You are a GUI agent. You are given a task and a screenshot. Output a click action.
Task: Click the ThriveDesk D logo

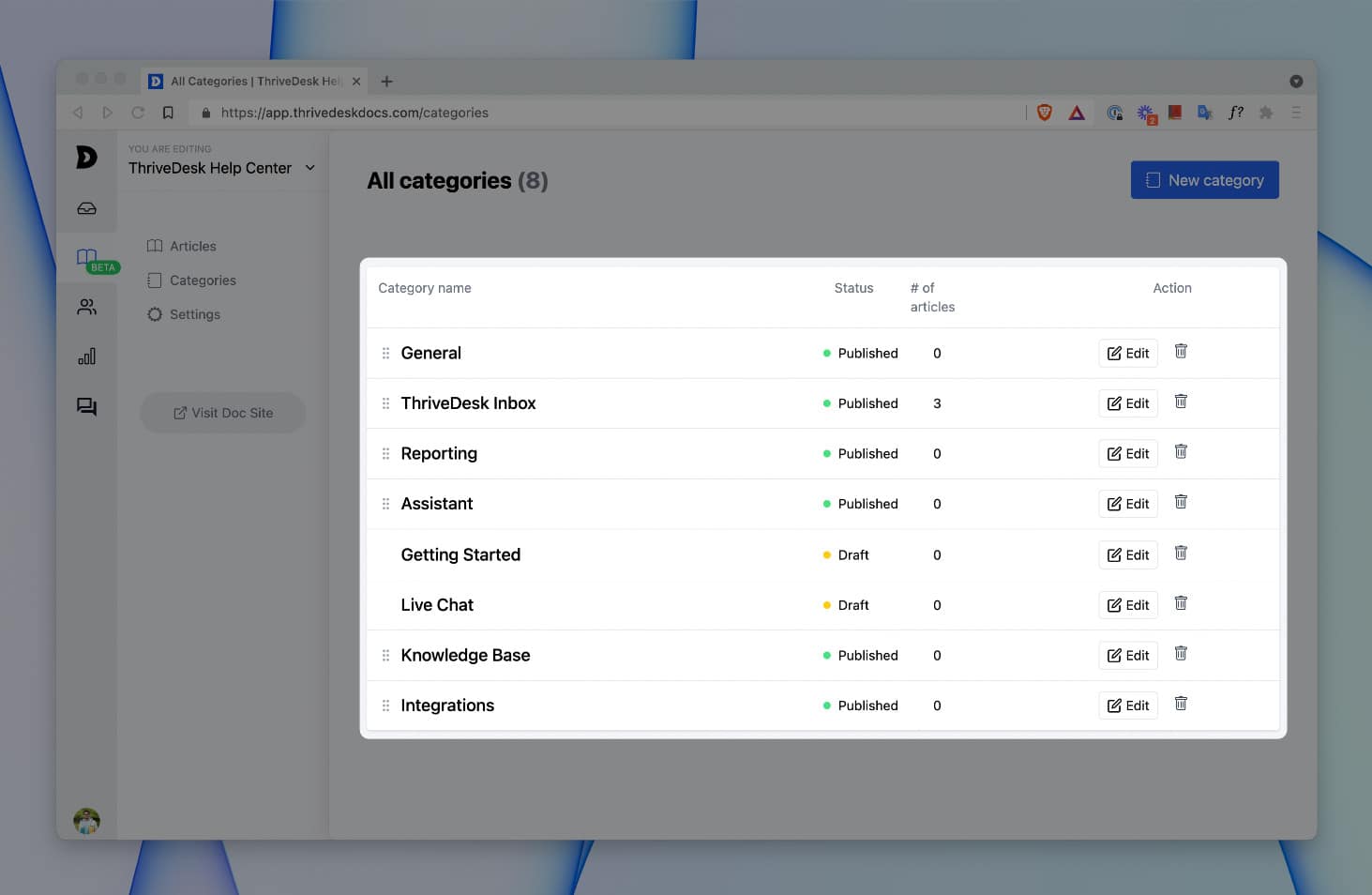pyautogui.click(x=86, y=157)
